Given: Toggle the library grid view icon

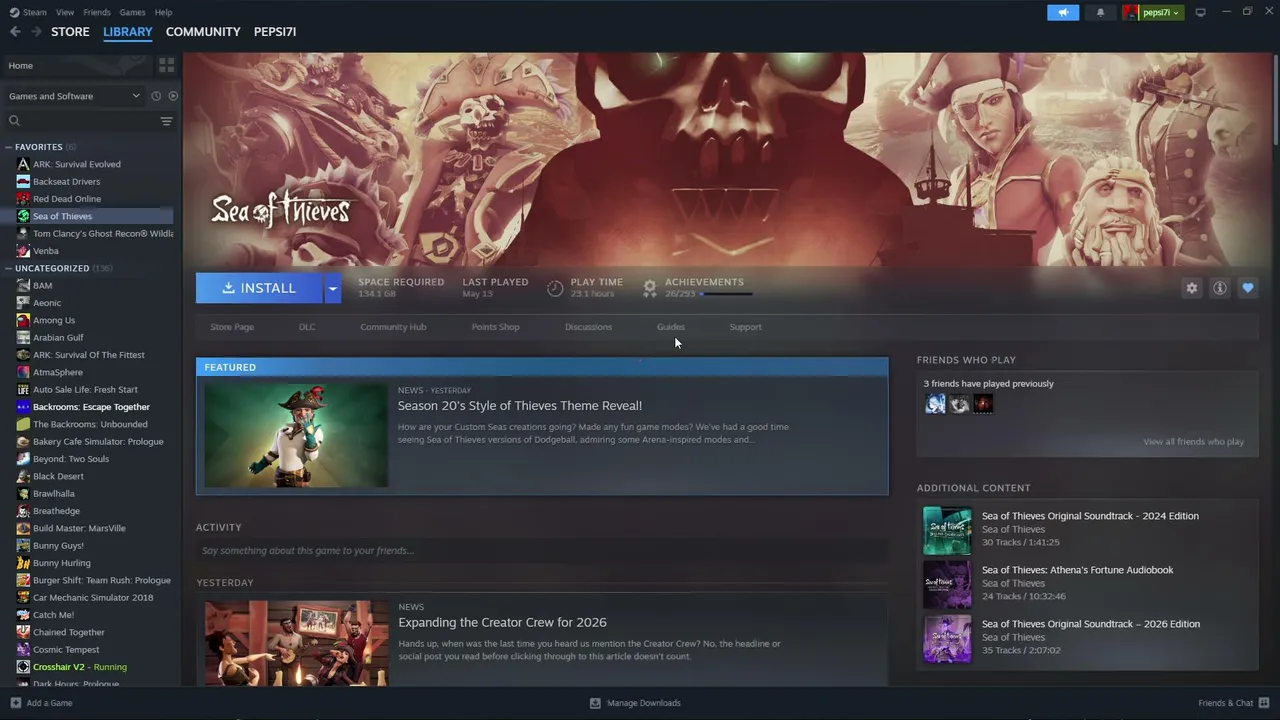Looking at the screenshot, I should pos(166,65).
